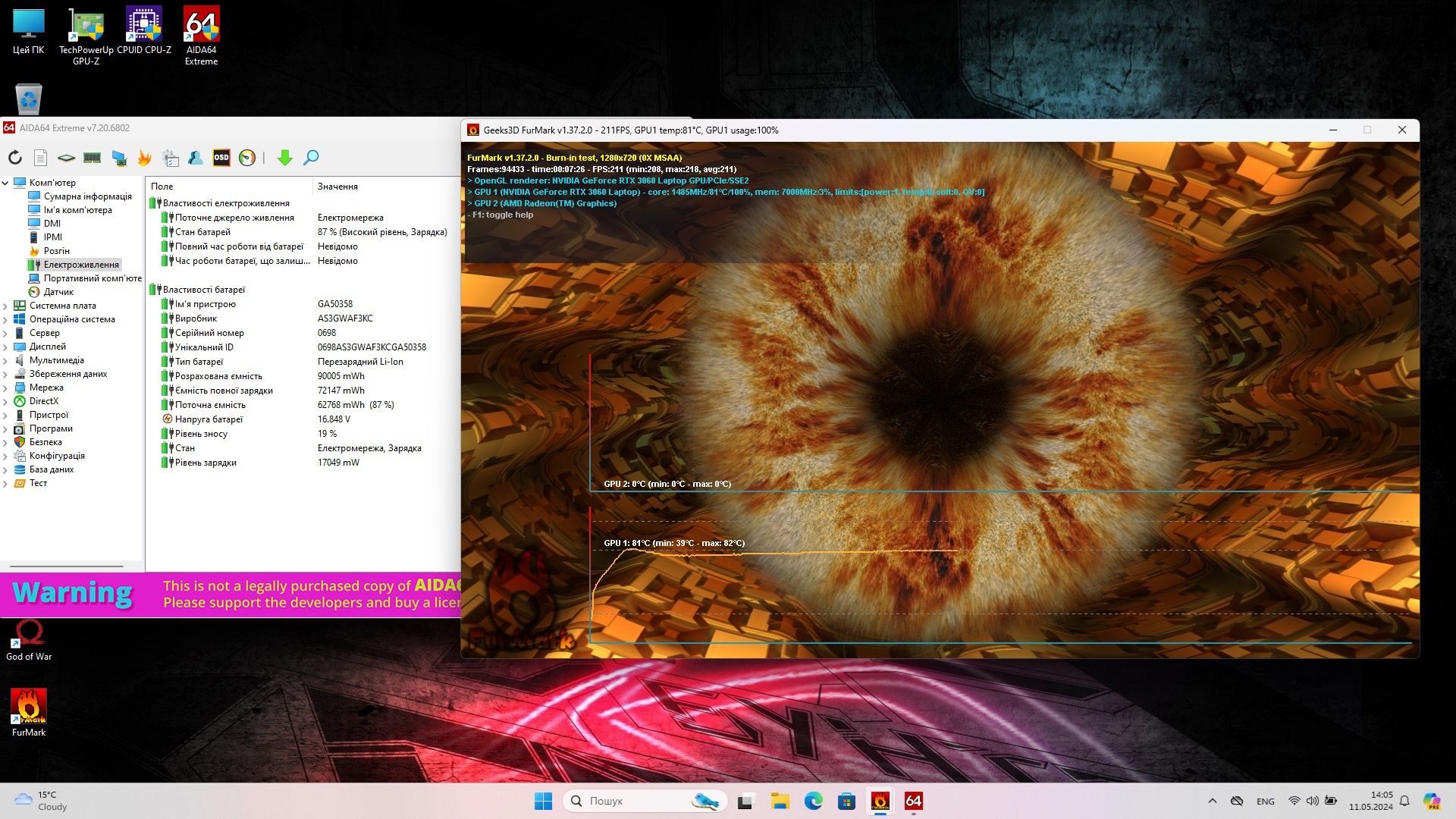The image size is (1456, 819).
Task: Select Безпека in the tree
Action: coord(38,442)
